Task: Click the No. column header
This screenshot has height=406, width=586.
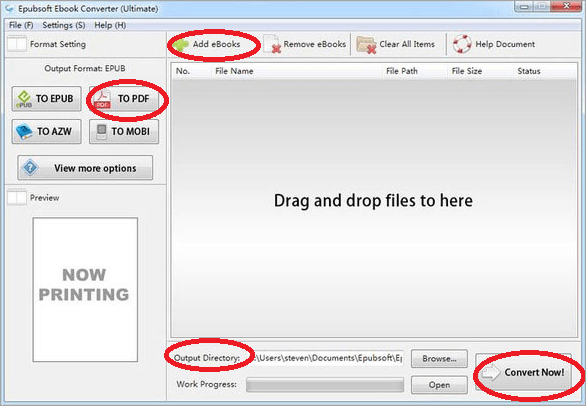Action: 183,71
